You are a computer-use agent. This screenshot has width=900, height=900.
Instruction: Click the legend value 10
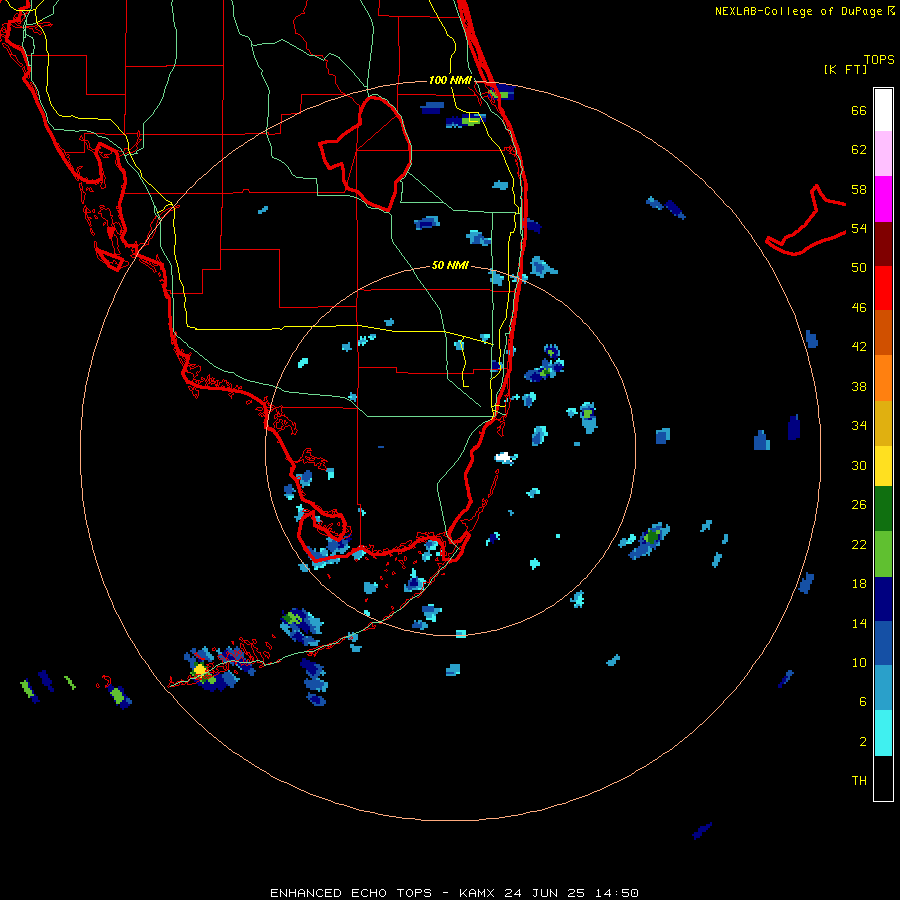point(859,663)
